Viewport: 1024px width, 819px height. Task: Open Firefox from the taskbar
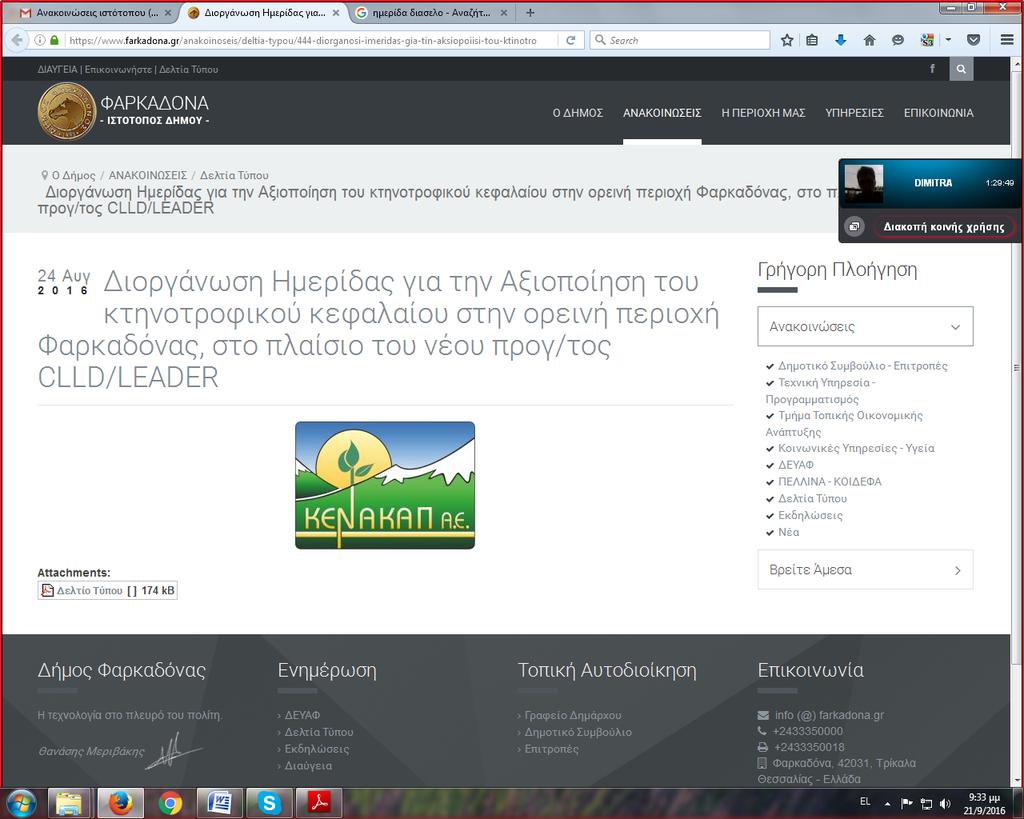pos(120,803)
